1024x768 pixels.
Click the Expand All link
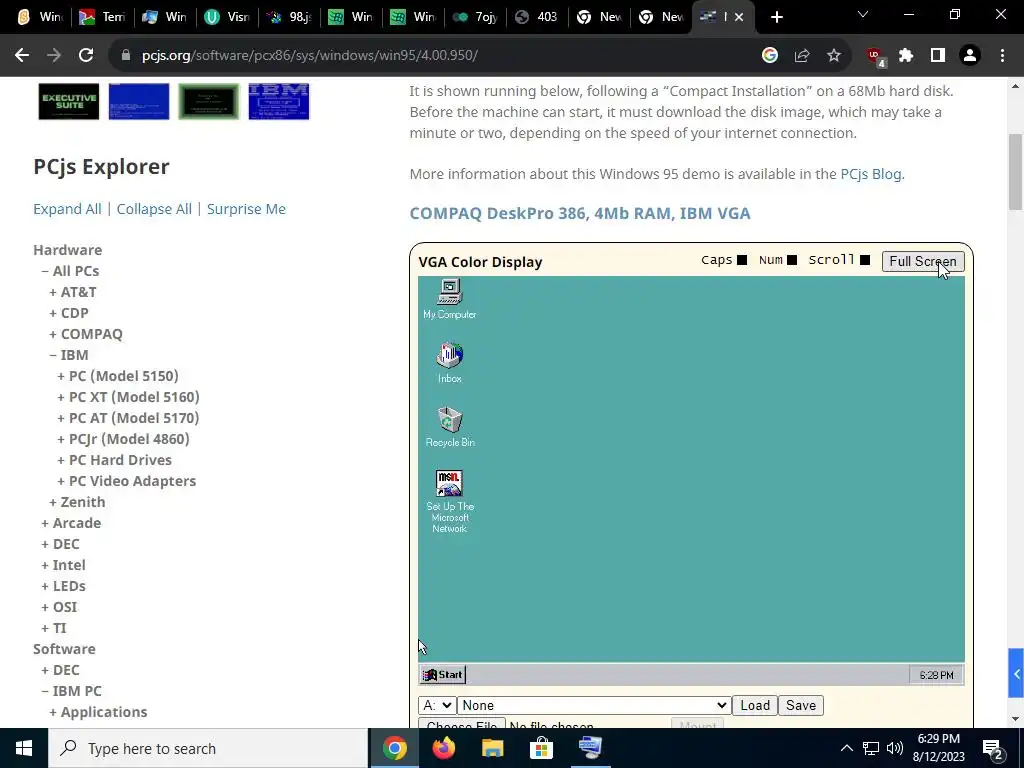(x=67, y=209)
